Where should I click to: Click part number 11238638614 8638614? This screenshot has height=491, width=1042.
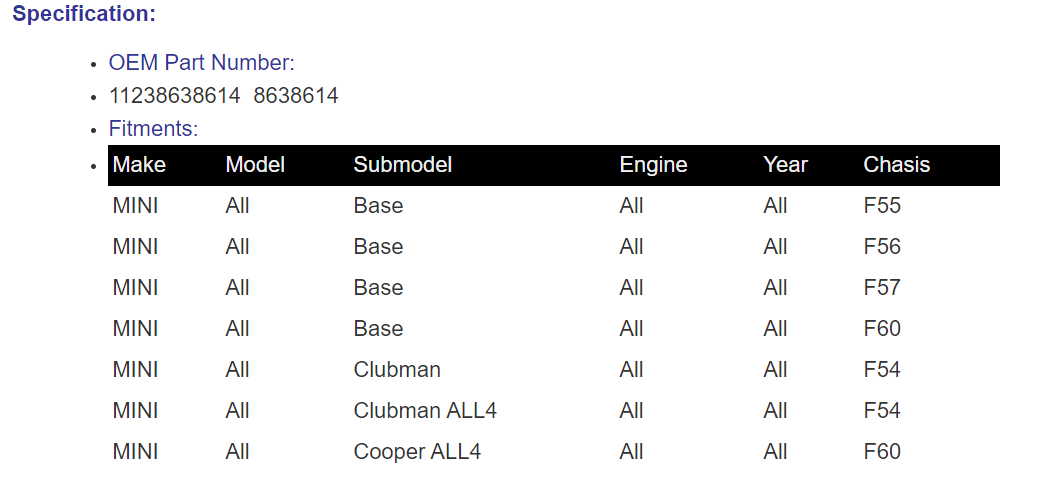click(x=223, y=96)
